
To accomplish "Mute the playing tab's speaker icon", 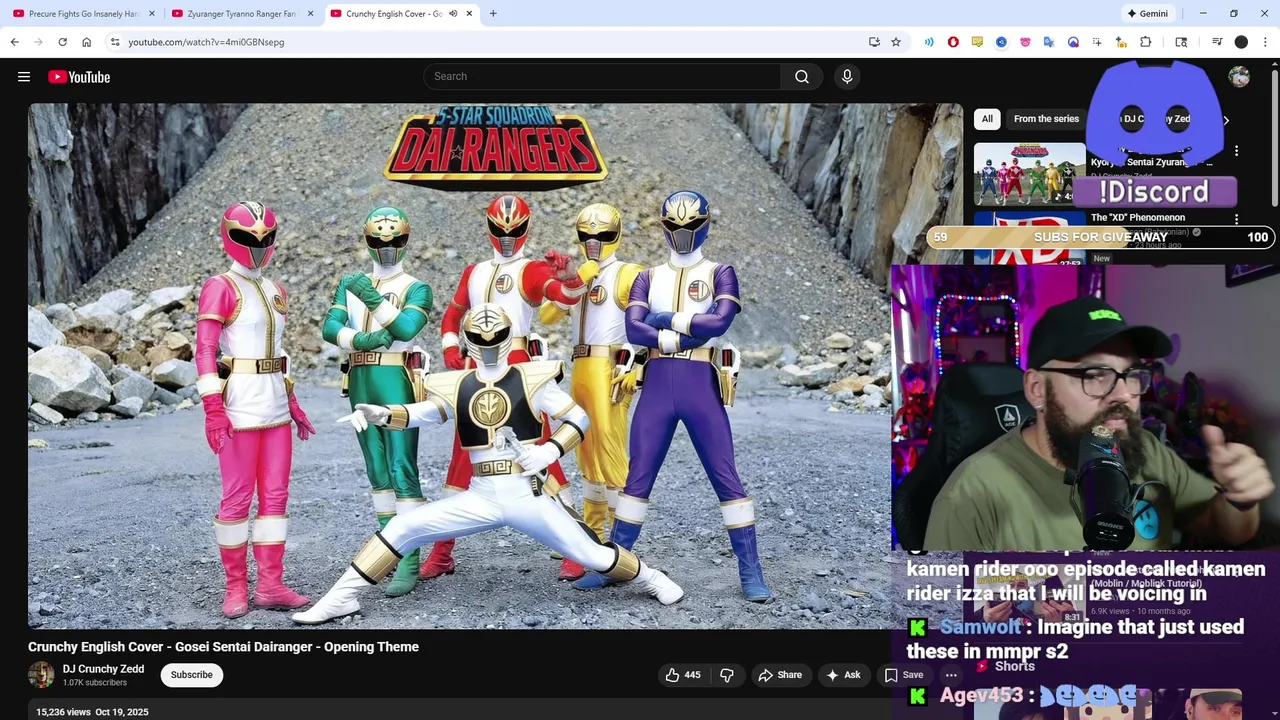I will 453,14.
